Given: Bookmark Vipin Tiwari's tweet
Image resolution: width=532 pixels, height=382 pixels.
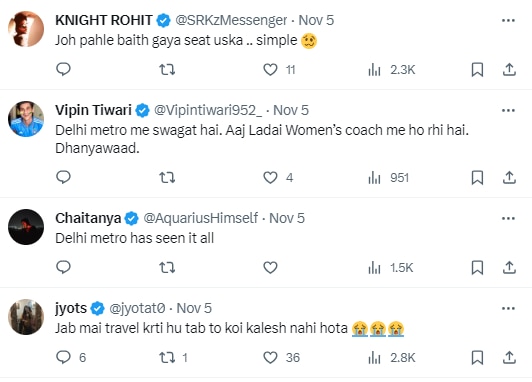Looking at the screenshot, I should tap(477, 177).
